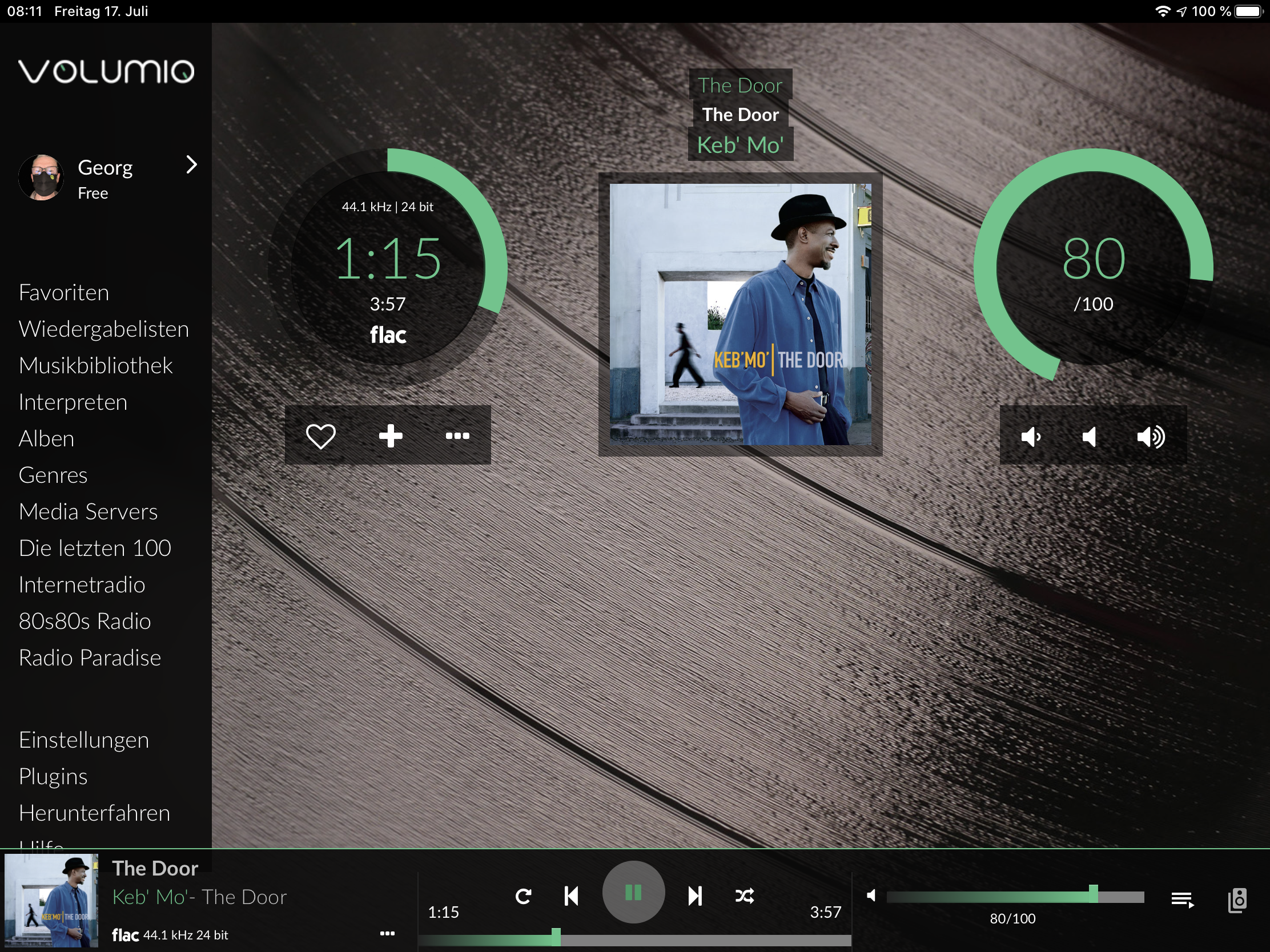Image resolution: width=1270 pixels, height=952 pixels.
Task: Click 80/100 volume label in bottom bar
Action: point(1013,919)
